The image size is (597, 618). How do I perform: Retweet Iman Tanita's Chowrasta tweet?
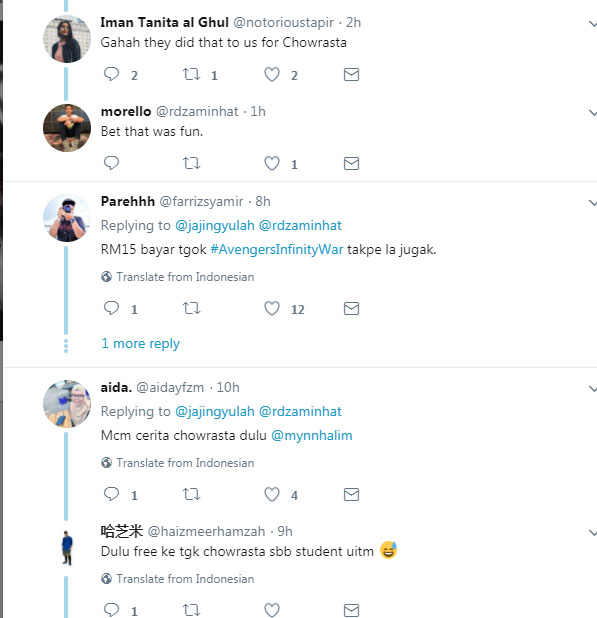click(192, 74)
